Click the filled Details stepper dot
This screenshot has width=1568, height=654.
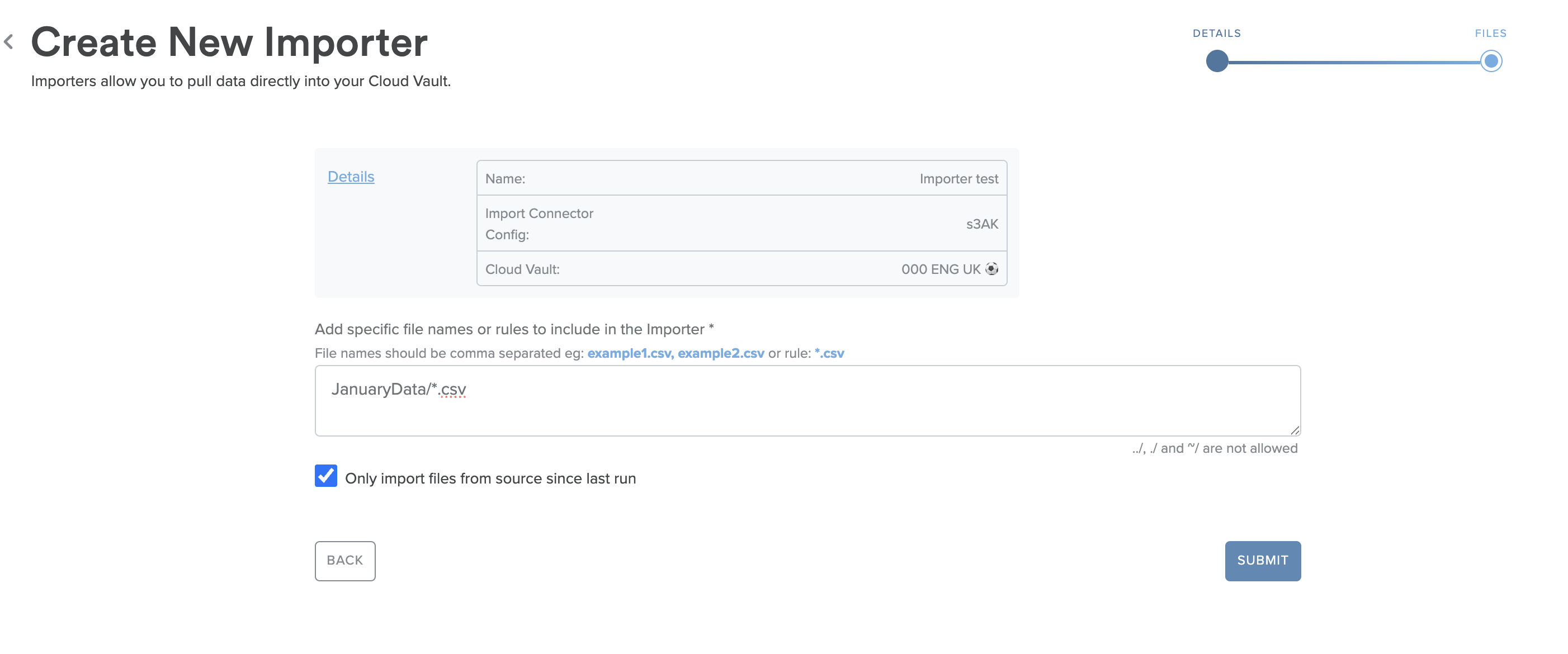click(1216, 61)
